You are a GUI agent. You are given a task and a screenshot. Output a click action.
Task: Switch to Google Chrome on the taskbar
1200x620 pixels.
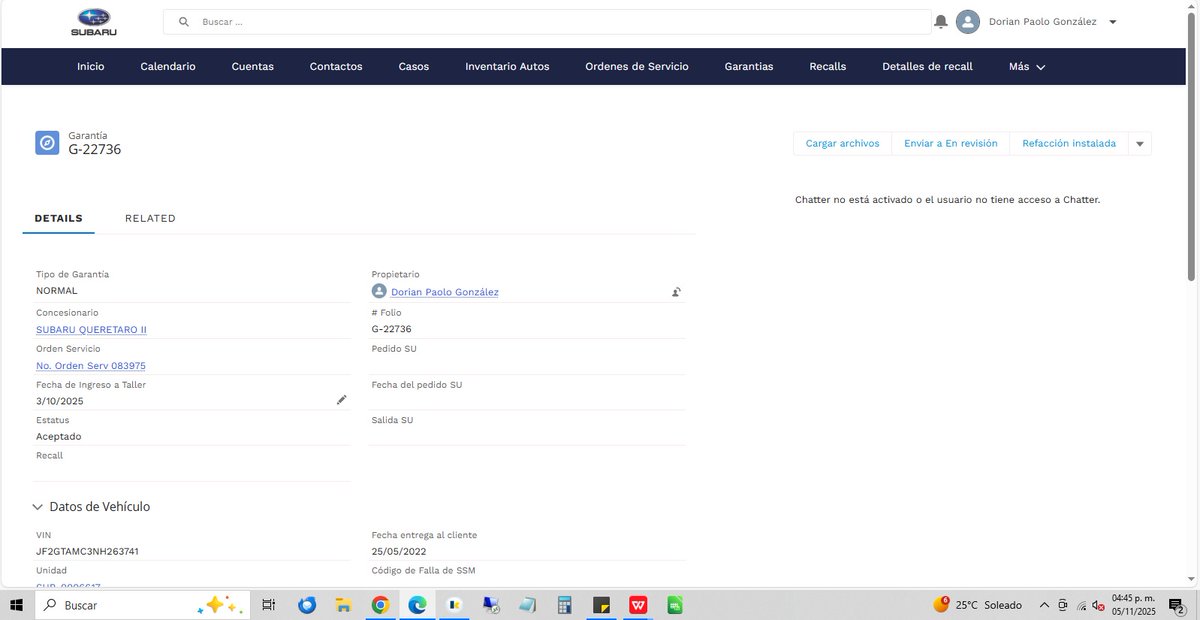pos(380,605)
